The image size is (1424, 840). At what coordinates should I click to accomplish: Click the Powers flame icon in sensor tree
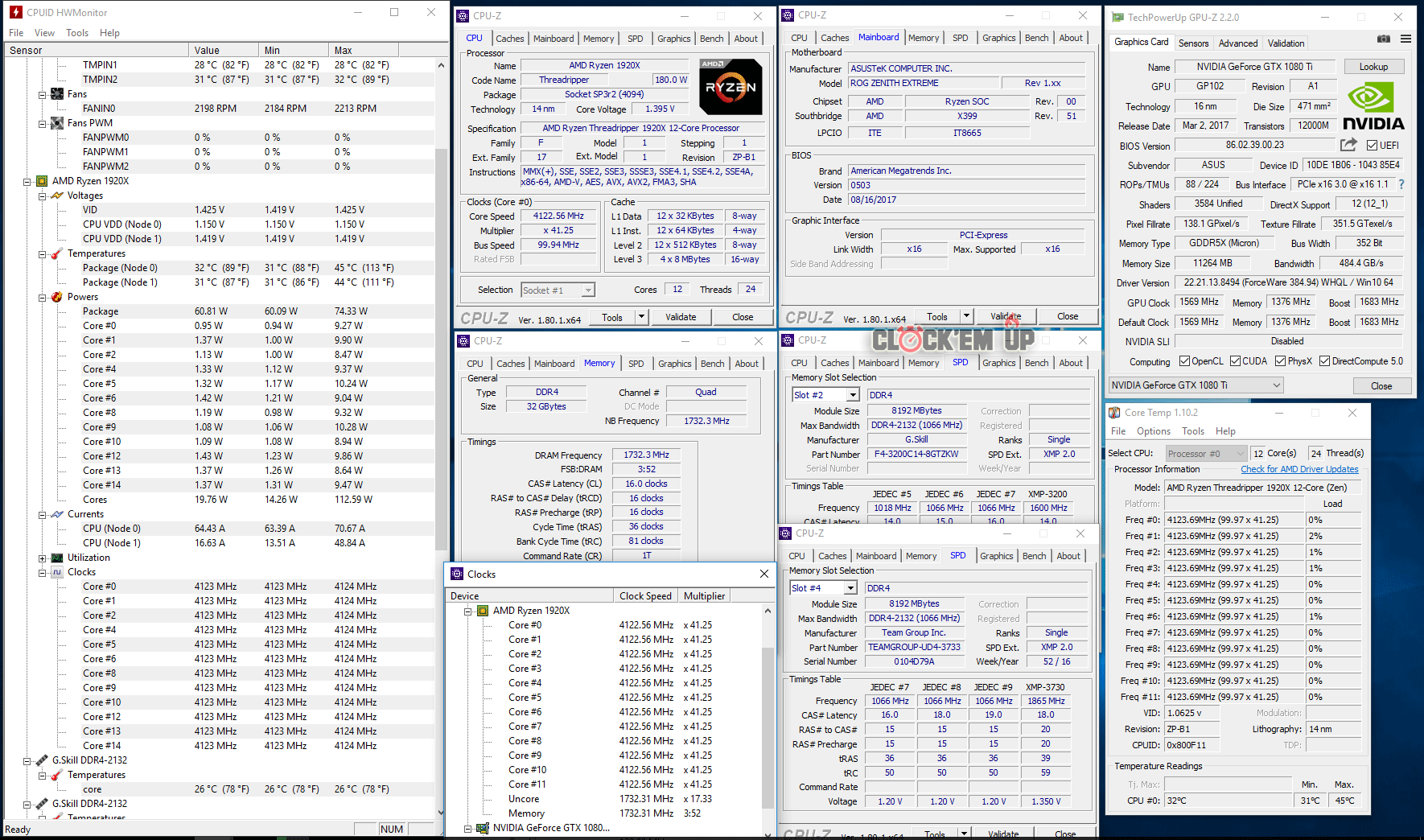point(57,297)
